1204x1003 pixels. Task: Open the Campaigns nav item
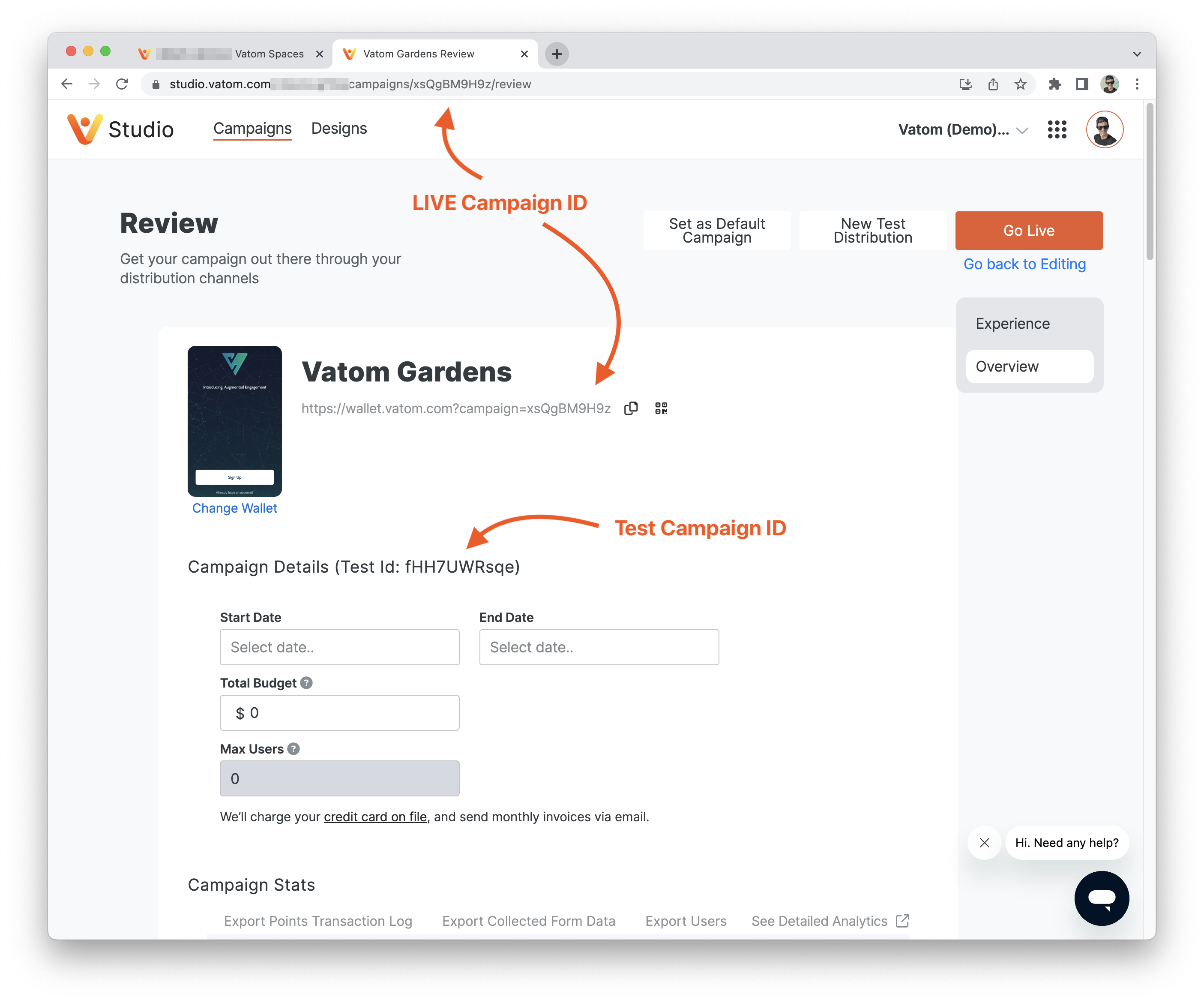point(252,129)
